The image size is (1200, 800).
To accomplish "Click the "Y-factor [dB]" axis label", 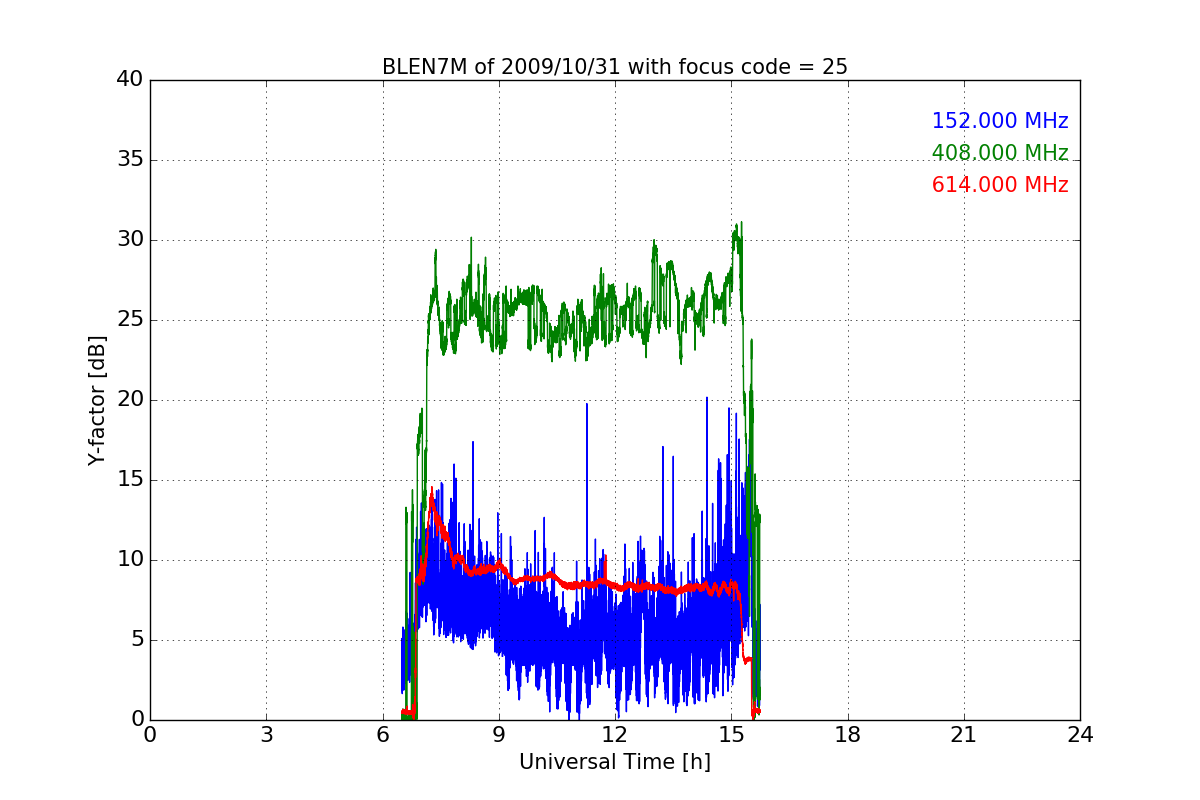I will pos(97,400).
